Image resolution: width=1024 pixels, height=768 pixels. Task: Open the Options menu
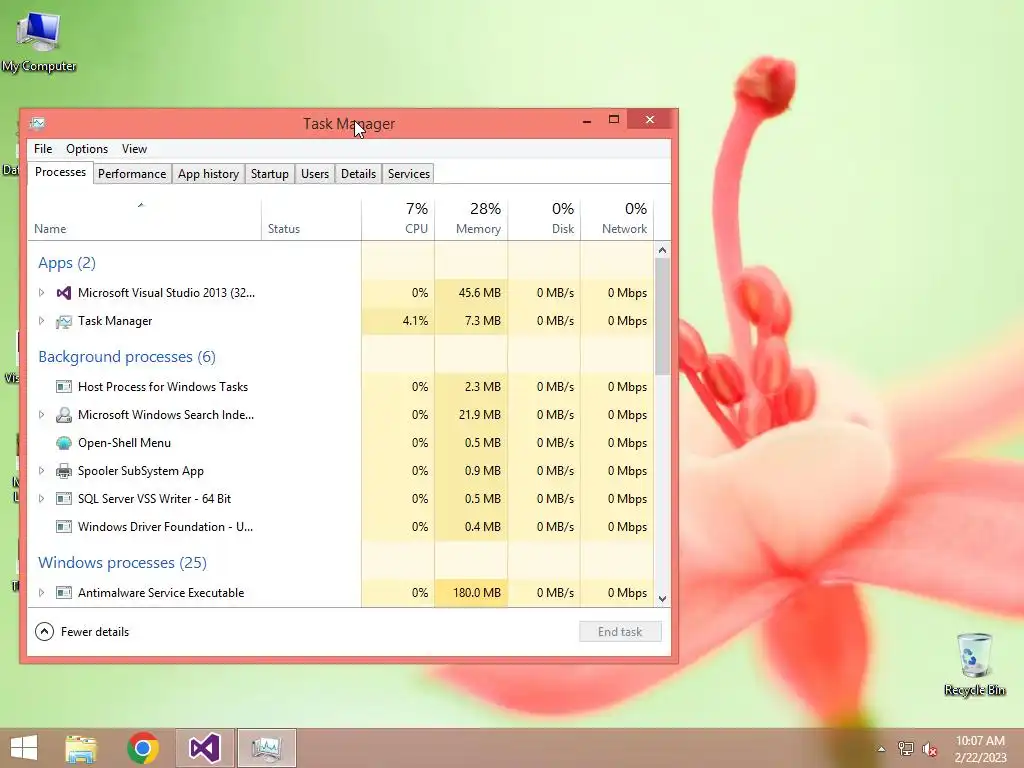click(x=87, y=149)
